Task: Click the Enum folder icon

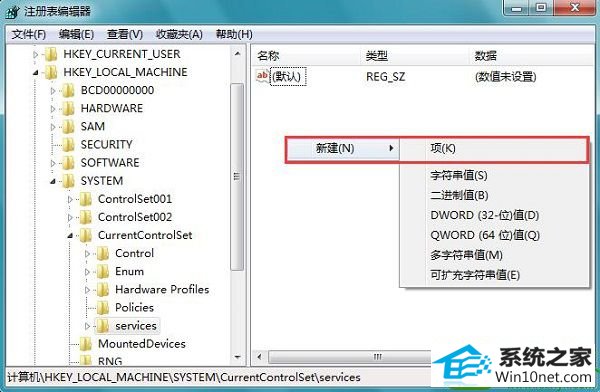Action: [x=103, y=271]
